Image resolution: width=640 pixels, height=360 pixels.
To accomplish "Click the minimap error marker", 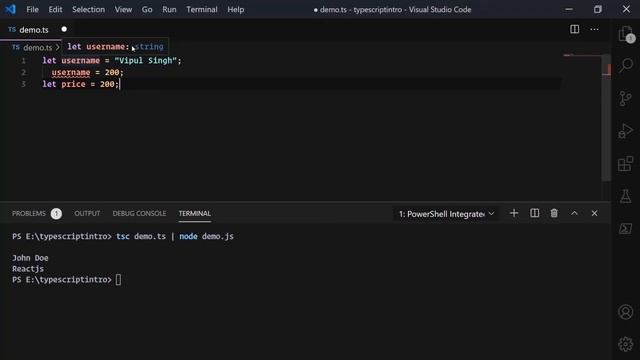I will pyautogui.click(x=569, y=55).
